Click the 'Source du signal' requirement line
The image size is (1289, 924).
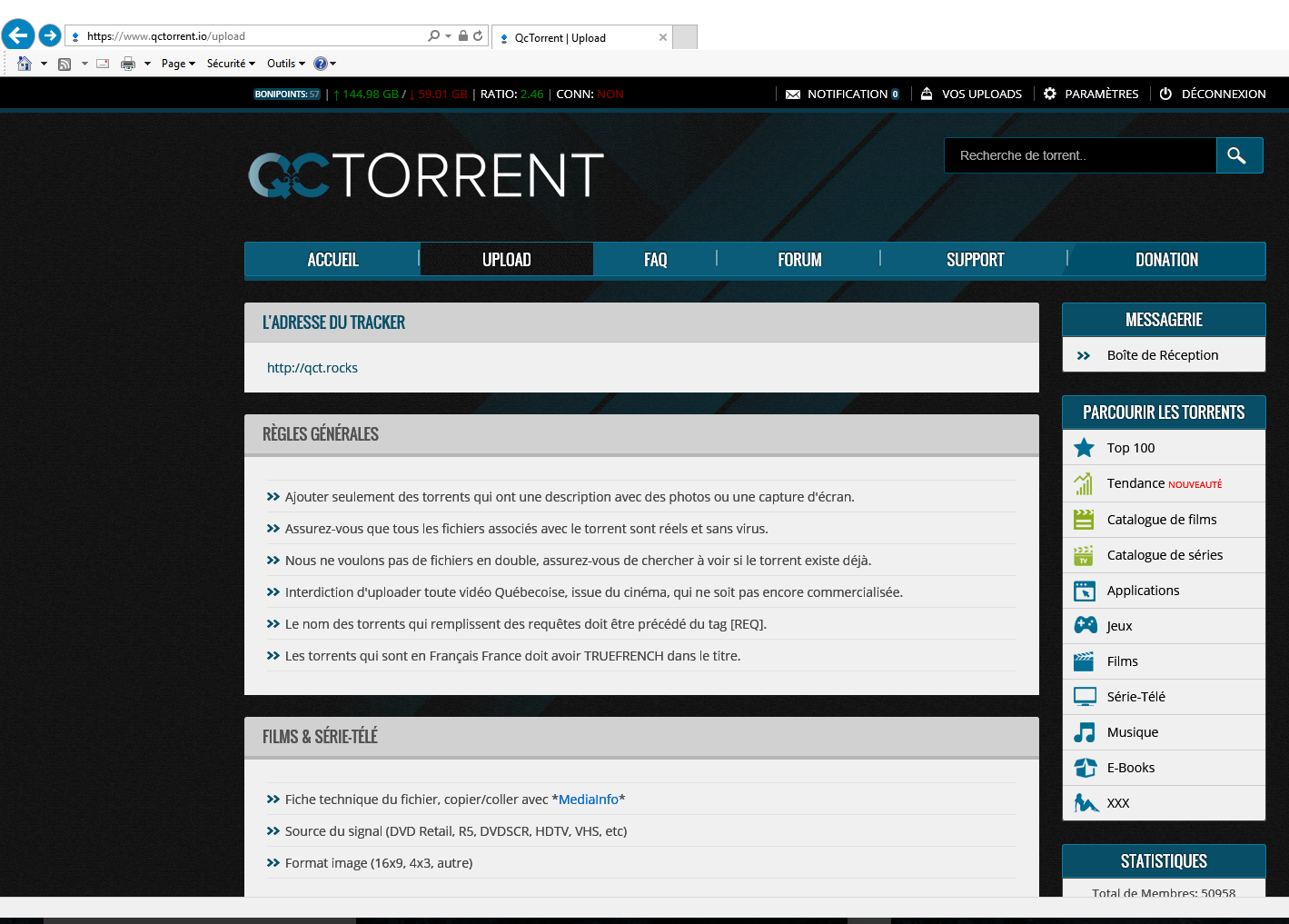(456, 831)
